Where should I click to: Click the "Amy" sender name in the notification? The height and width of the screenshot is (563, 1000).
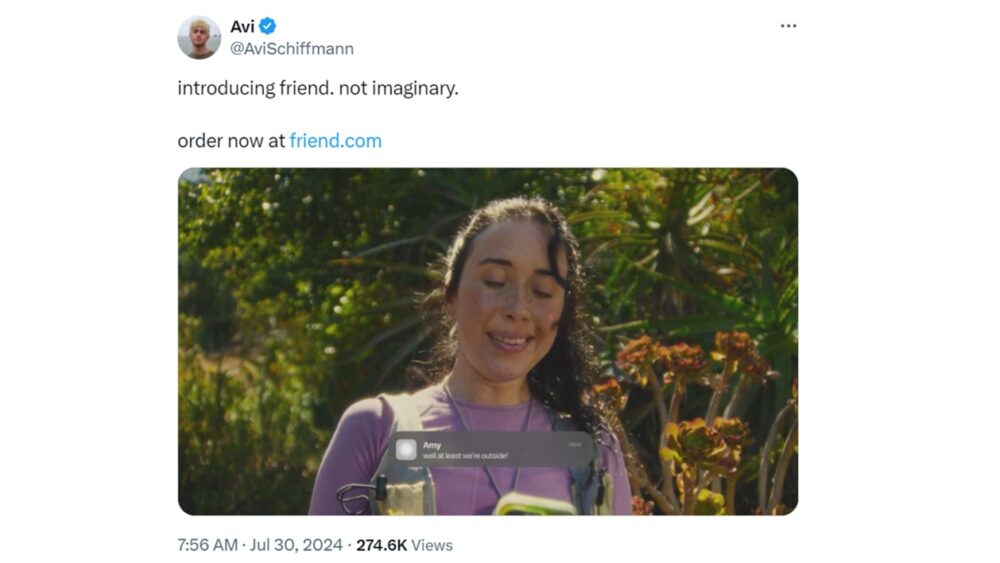click(432, 443)
